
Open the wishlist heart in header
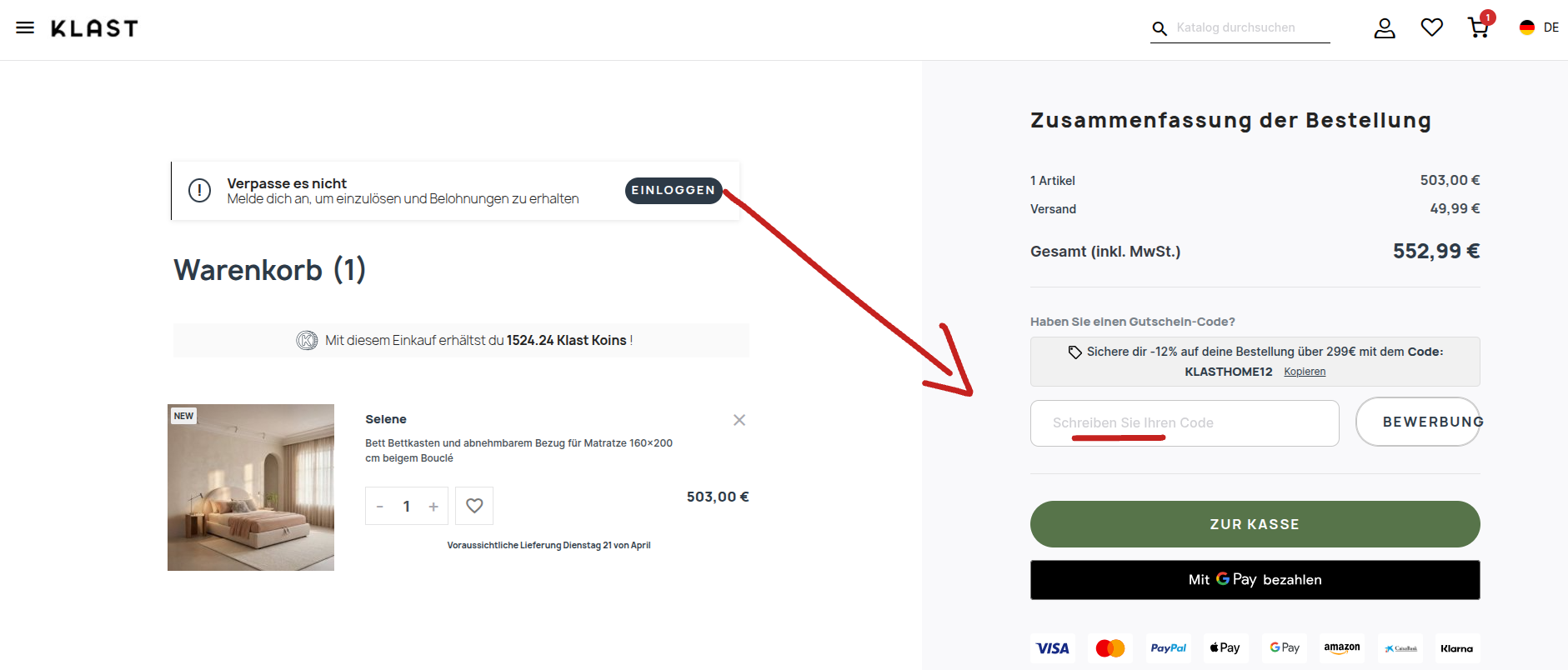1432,27
